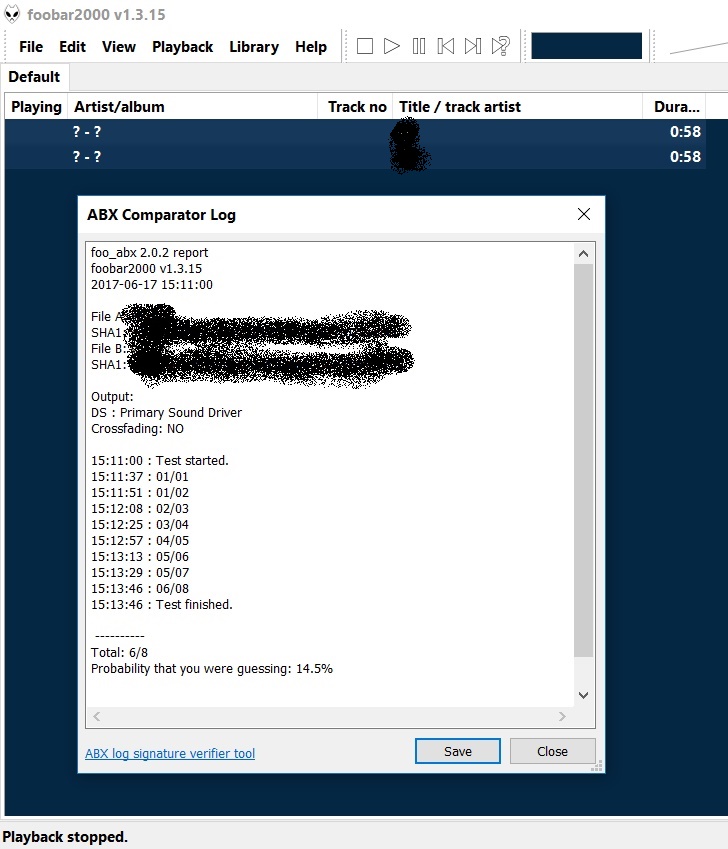
Task: Sort by Title / track artist column
Action: [x=517, y=107]
